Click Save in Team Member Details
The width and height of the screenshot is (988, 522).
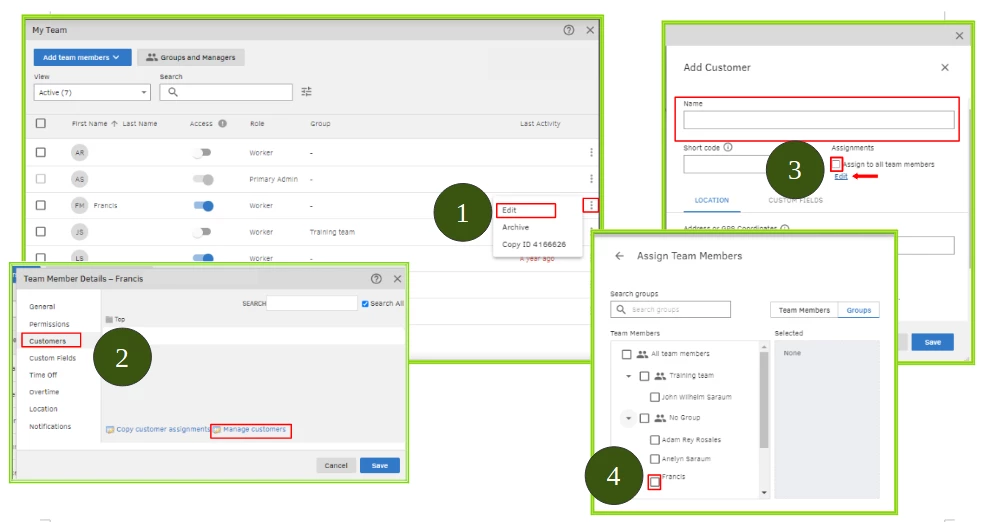[379, 466]
